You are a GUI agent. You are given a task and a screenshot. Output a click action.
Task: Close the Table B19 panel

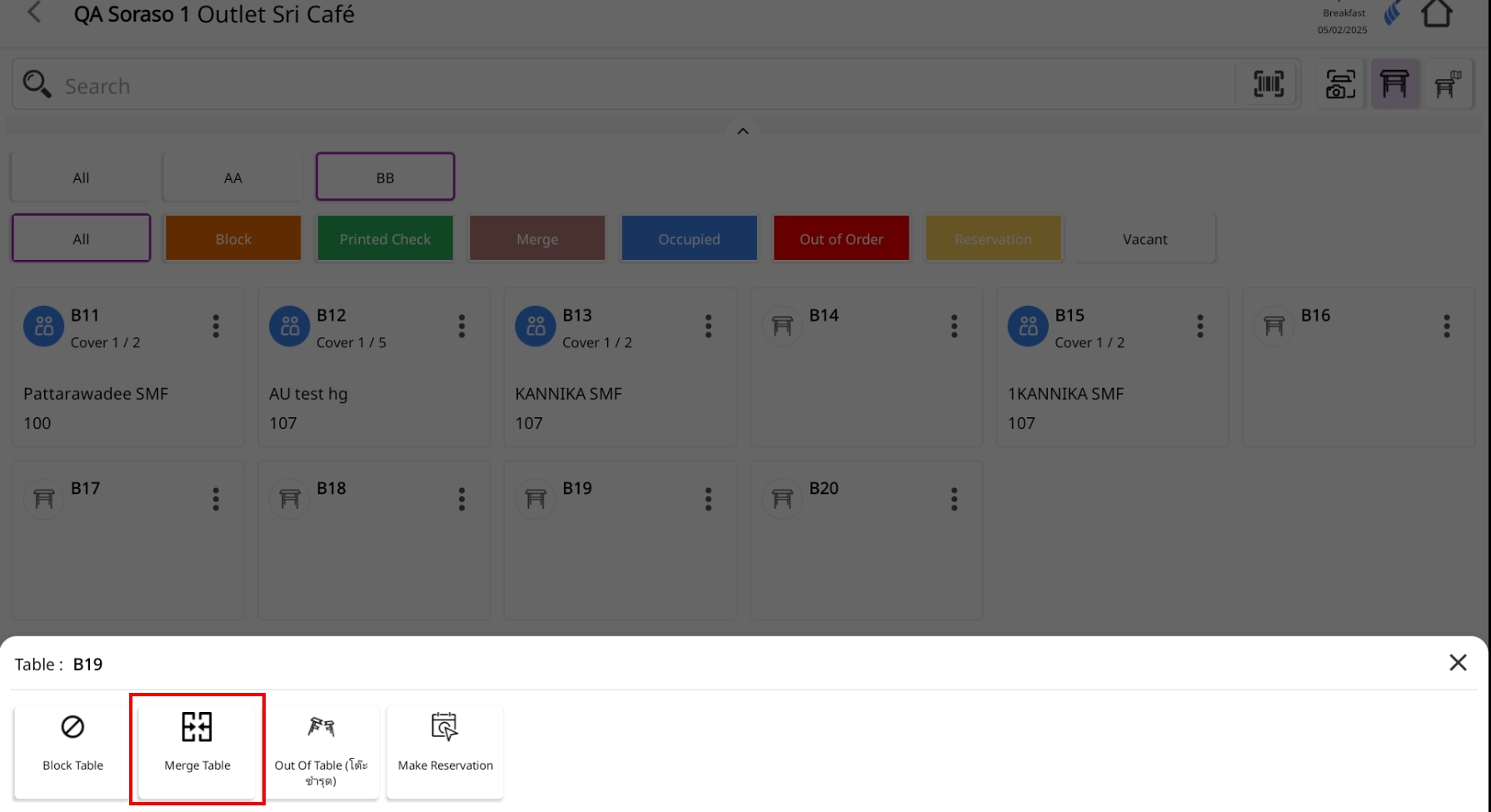click(1458, 663)
